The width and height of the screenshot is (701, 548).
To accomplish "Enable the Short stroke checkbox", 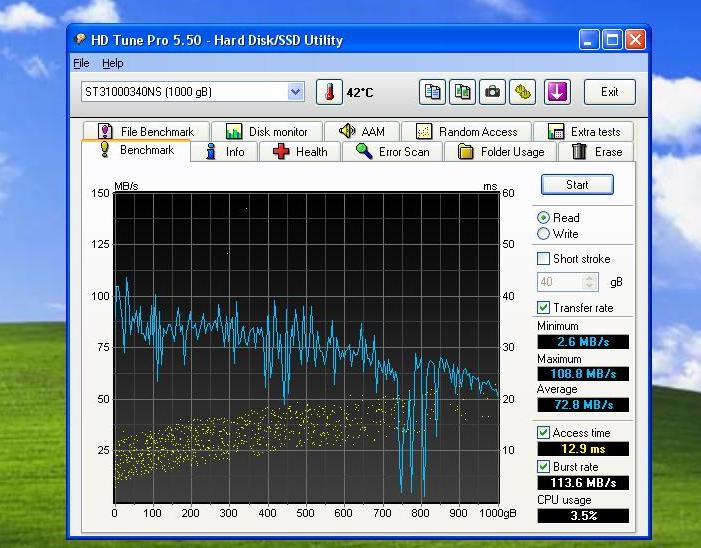I will click(543, 259).
